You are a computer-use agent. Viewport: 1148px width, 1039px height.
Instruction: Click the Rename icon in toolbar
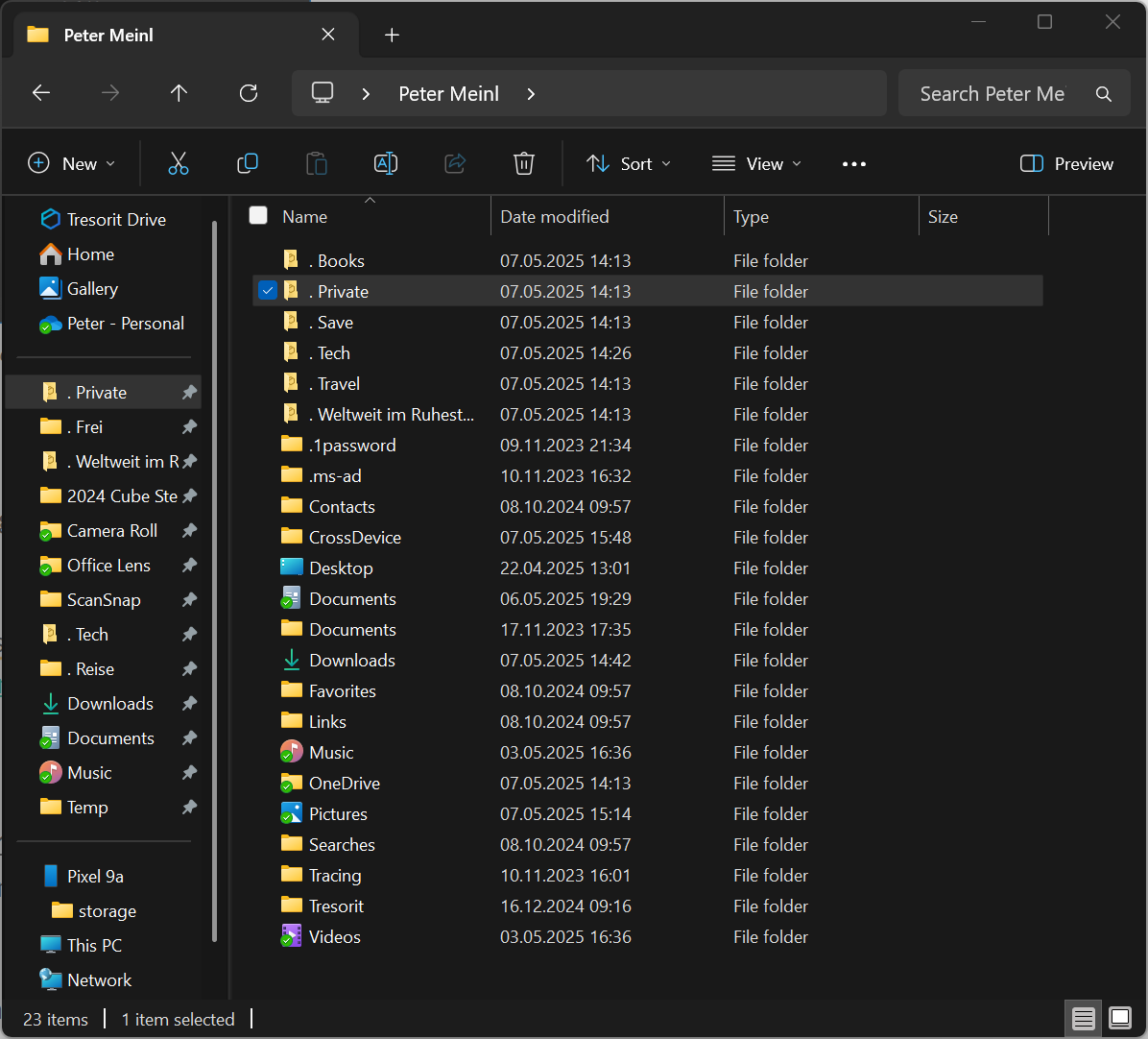pyautogui.click(x=386, y=164)
